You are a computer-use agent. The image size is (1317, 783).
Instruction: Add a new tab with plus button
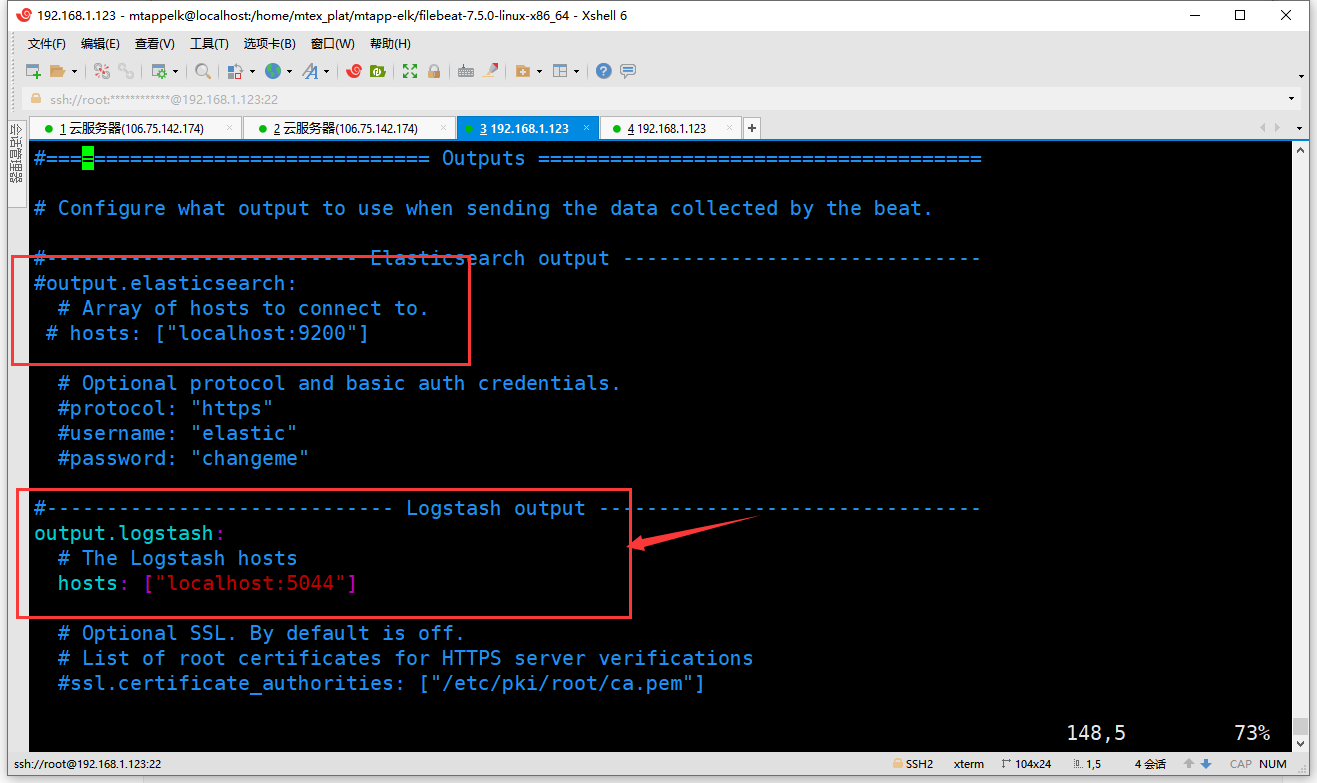pyautogui.click(x=752, y=128)
